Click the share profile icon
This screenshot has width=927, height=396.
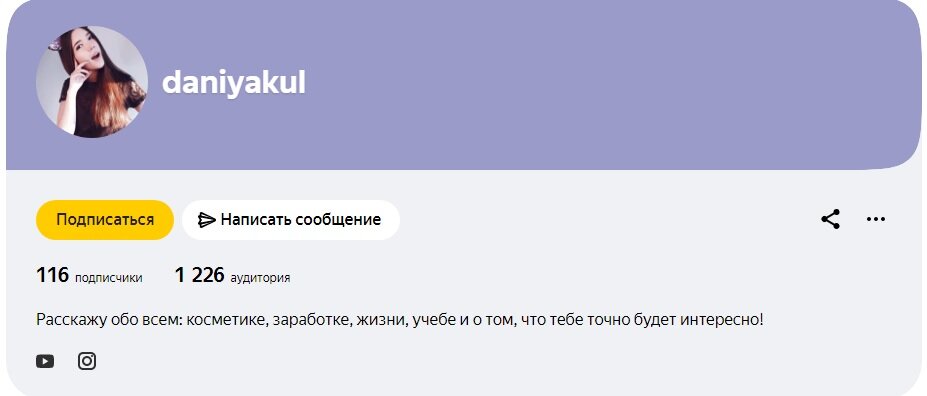tap(831, 219)
